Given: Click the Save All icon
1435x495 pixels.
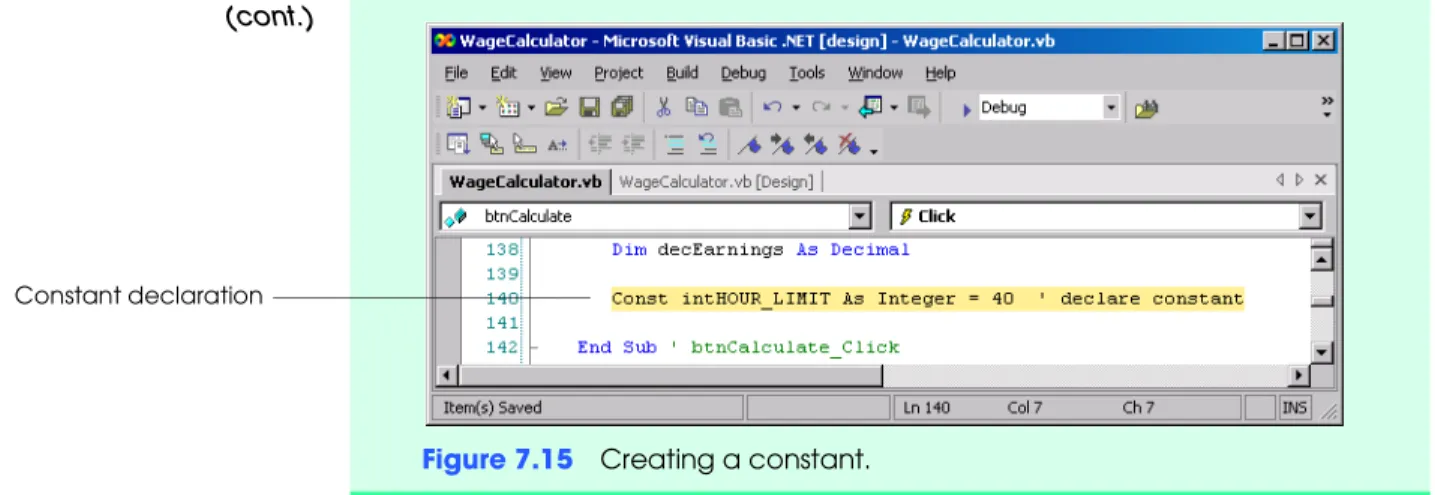Looking at the screenshot, I should coord(622,108).
